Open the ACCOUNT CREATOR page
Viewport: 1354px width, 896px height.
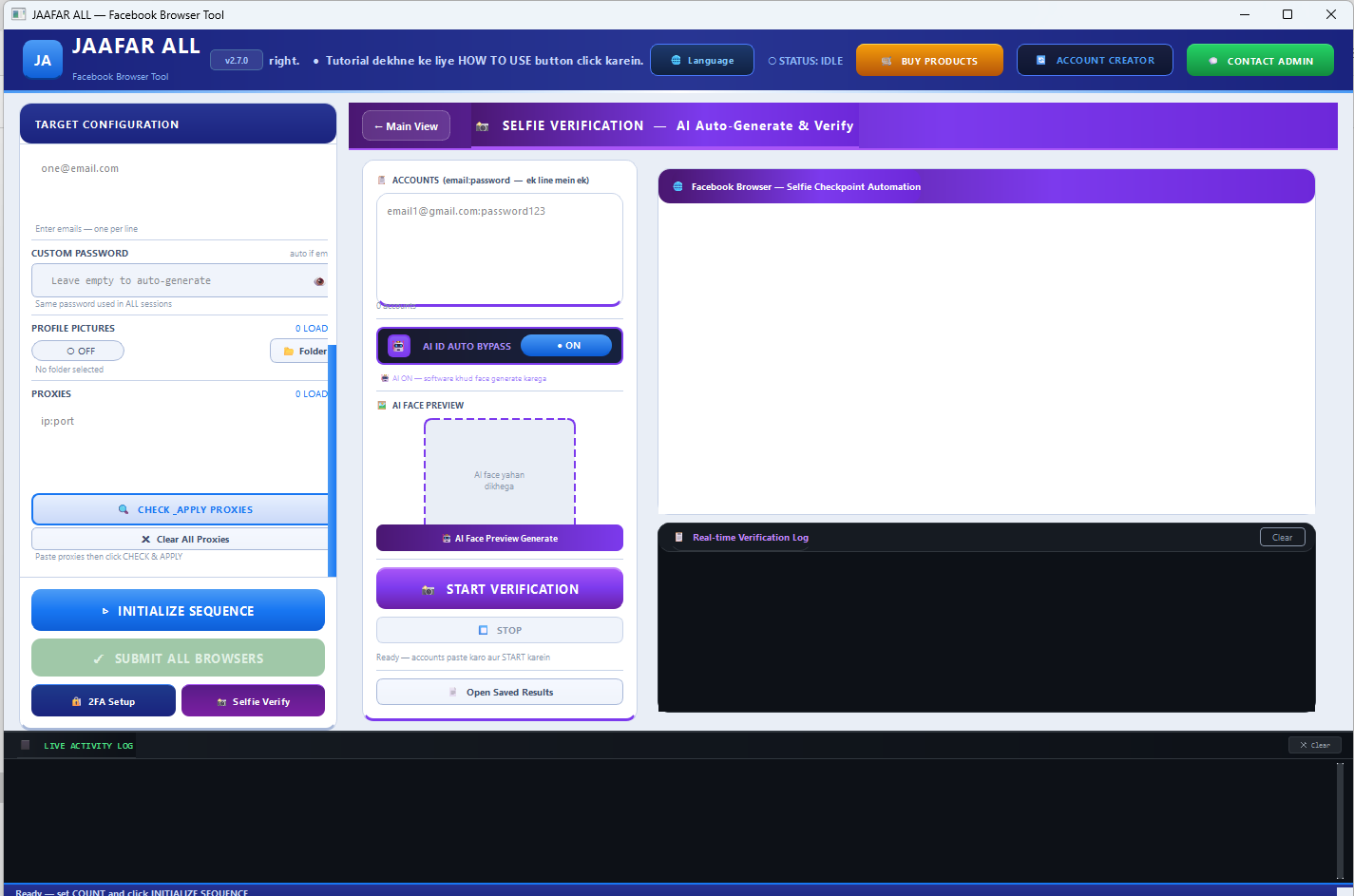pos(1096,60)
